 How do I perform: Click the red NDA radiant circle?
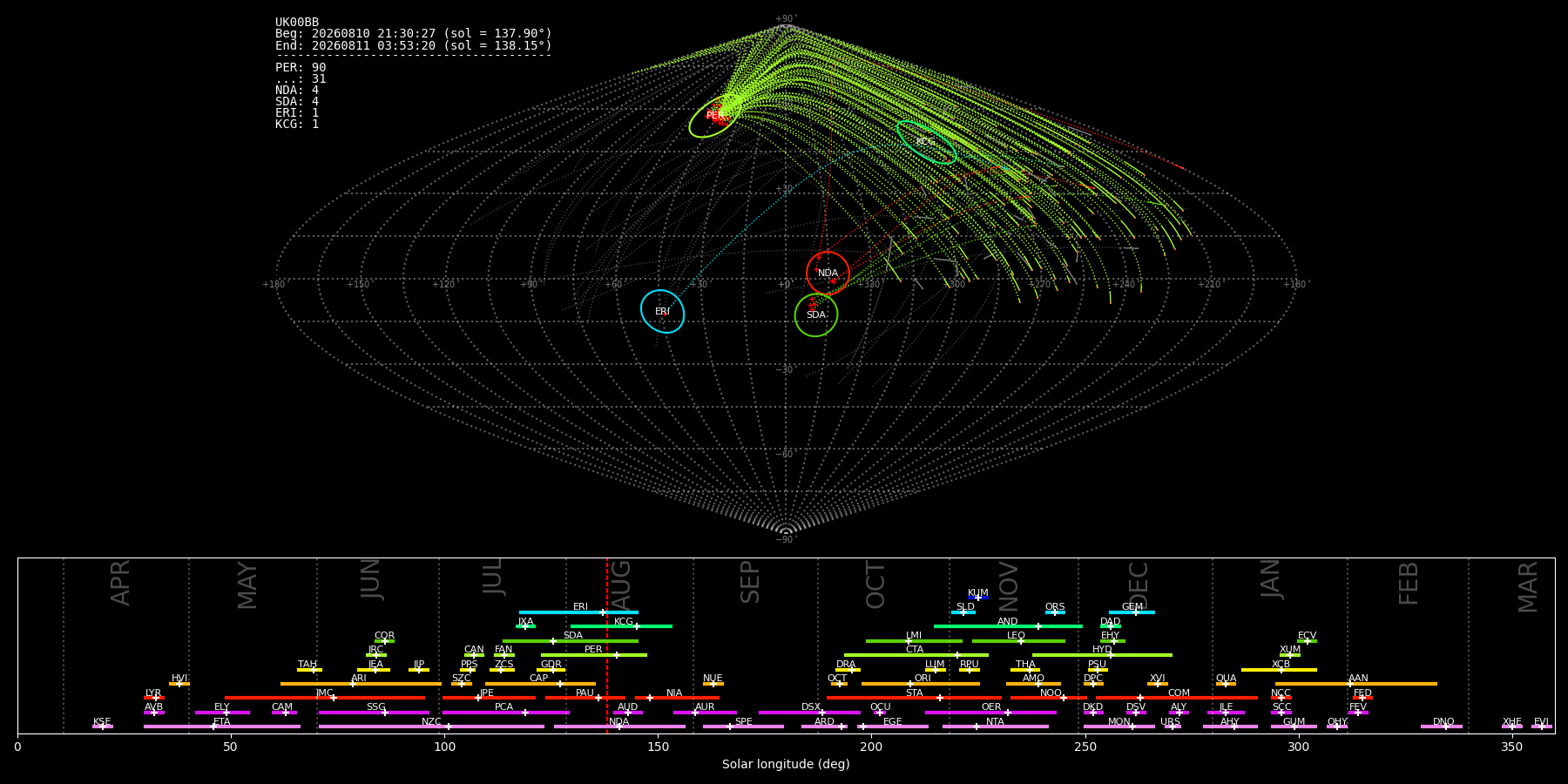[828, 273]
